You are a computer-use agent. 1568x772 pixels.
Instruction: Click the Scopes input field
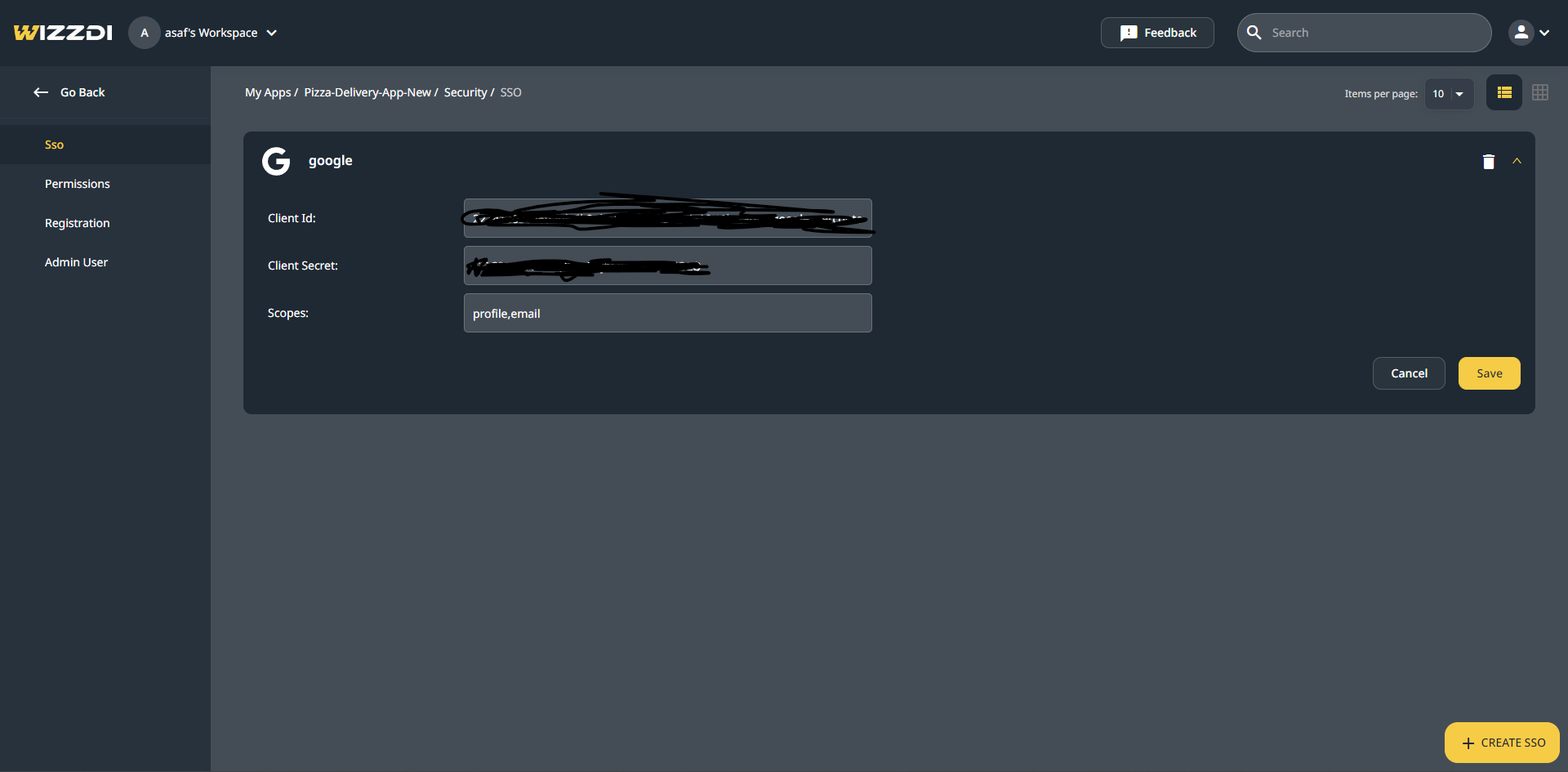(667, 313)
